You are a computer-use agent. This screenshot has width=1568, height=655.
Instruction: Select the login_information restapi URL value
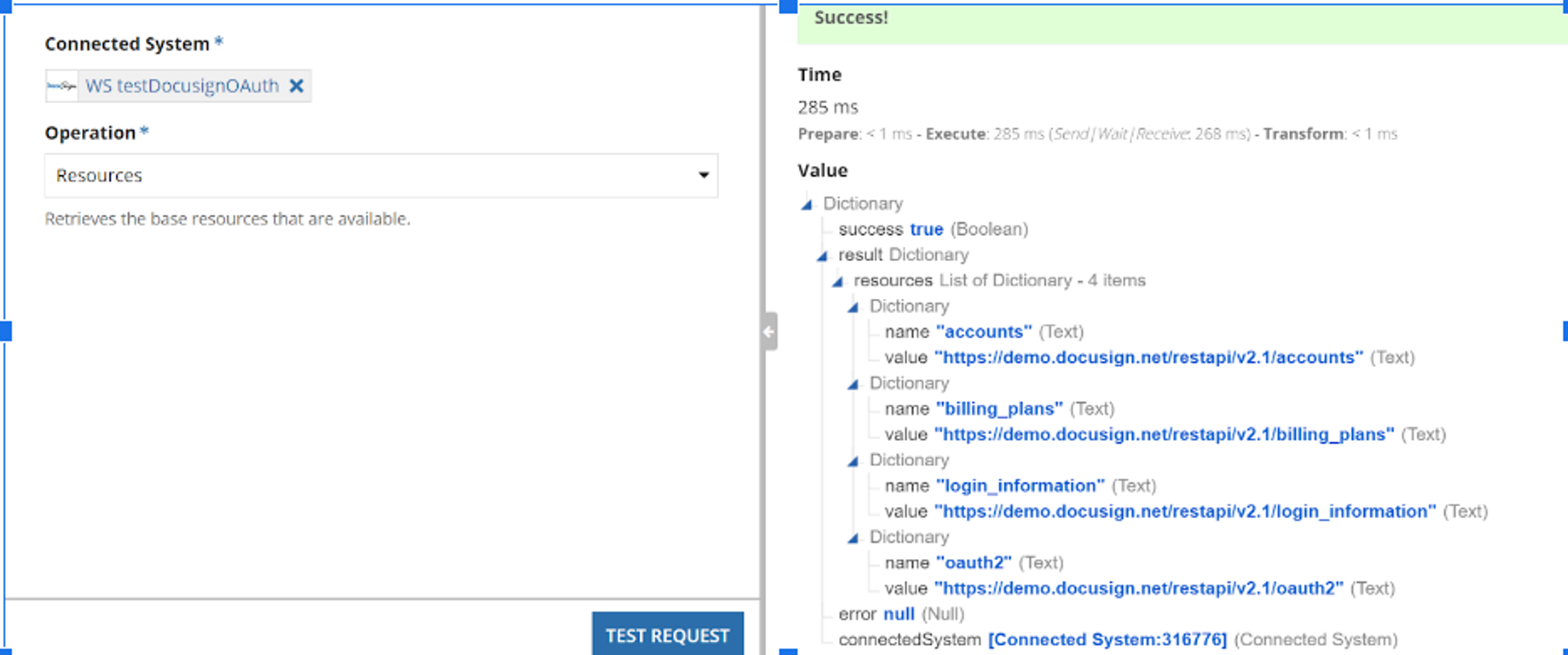1185,511
